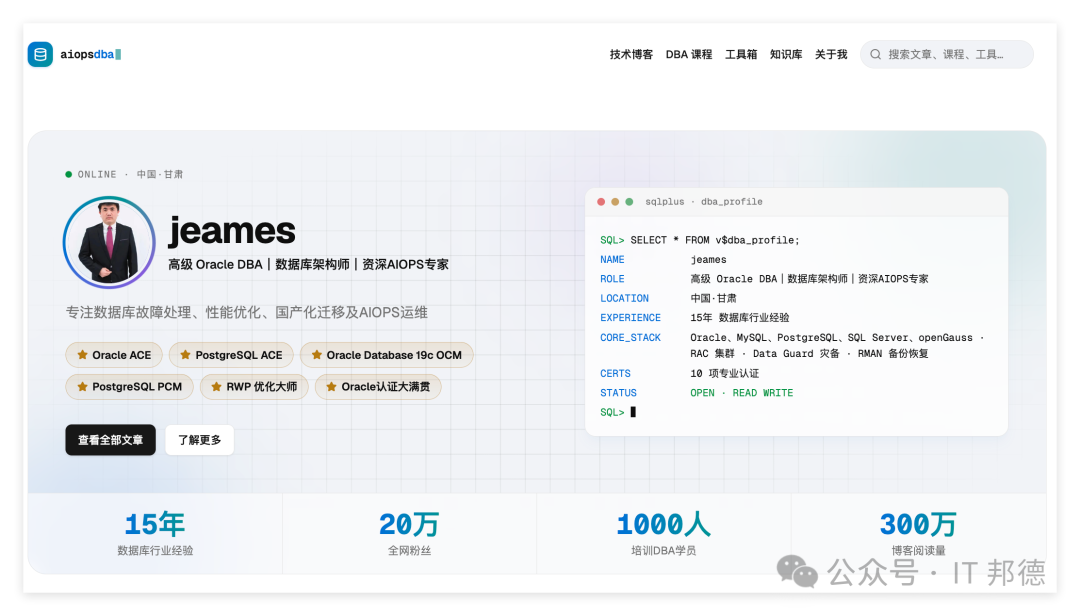Click the aiopsdba database logo icon
Image resolution: width=1080 pixels, height=616 pixels.
click(40, 54)
